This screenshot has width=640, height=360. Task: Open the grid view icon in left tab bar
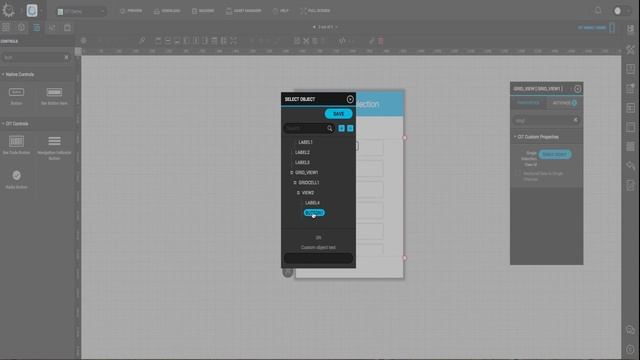[x=6, y=27]
